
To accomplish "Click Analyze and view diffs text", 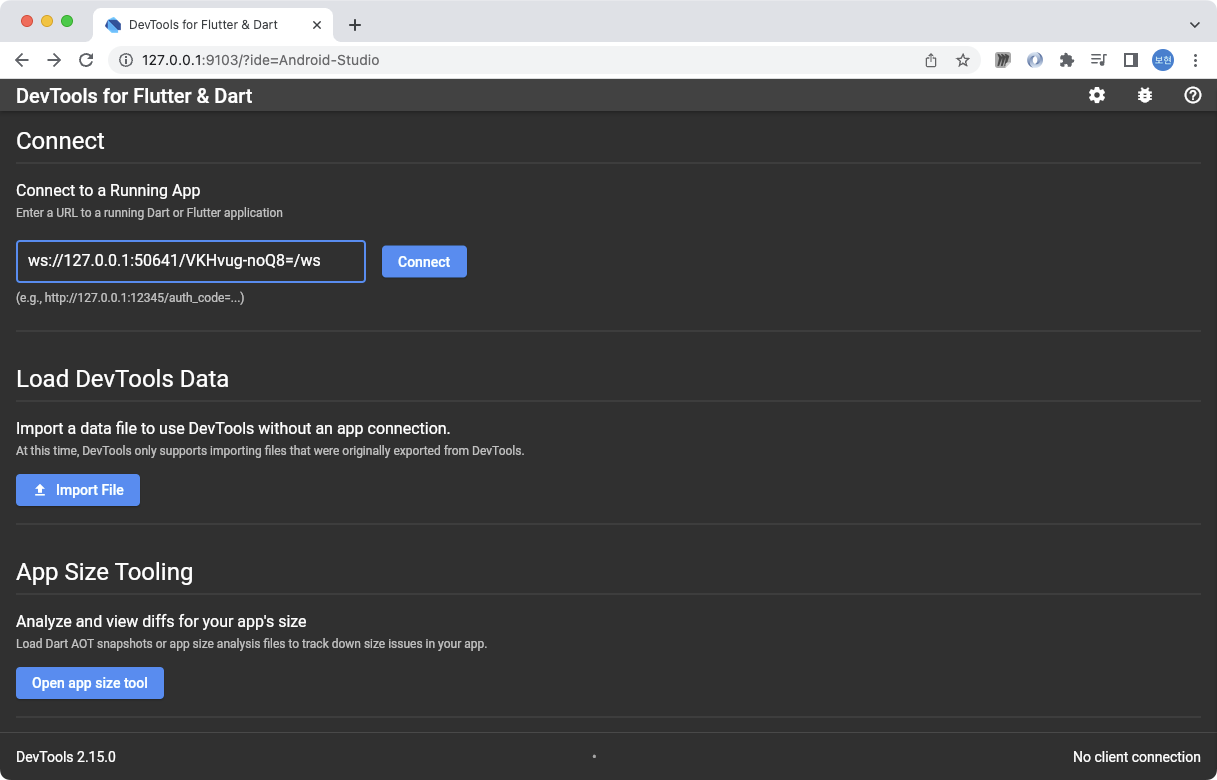I will [161, 621].
